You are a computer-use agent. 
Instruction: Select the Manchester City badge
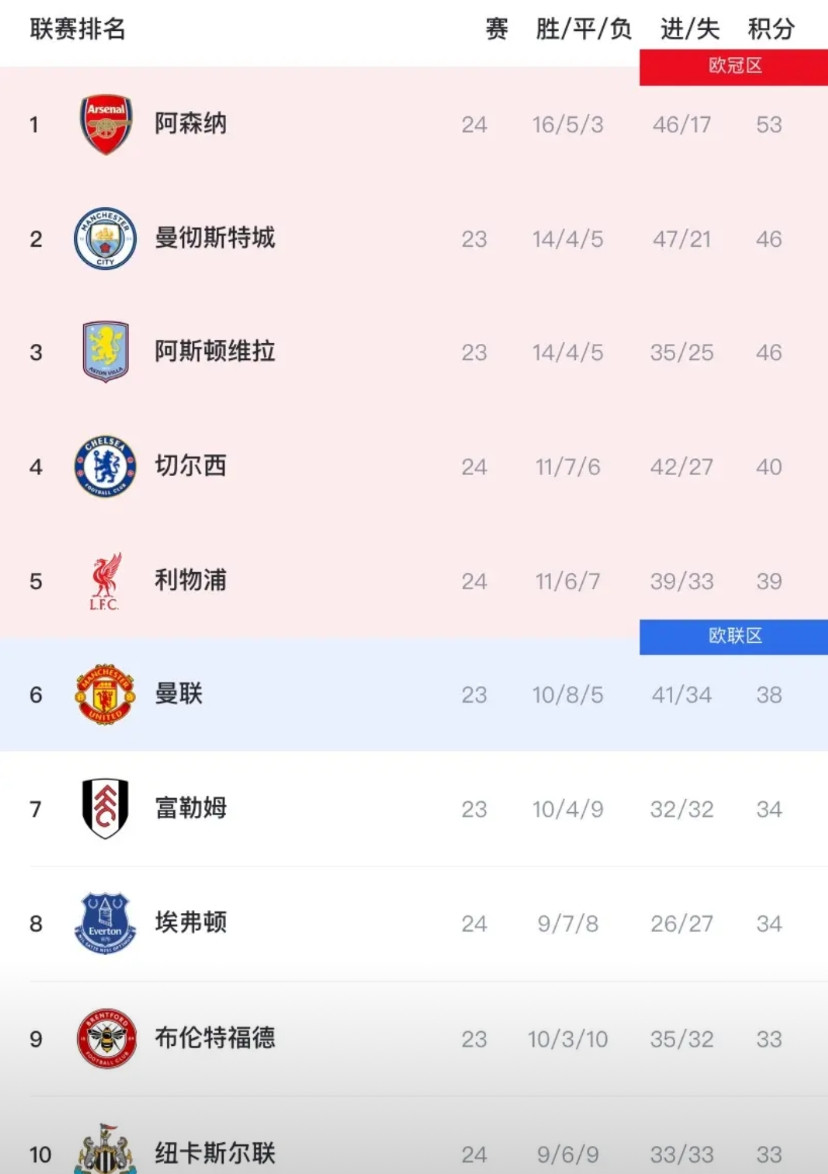[x=104, y=238]
